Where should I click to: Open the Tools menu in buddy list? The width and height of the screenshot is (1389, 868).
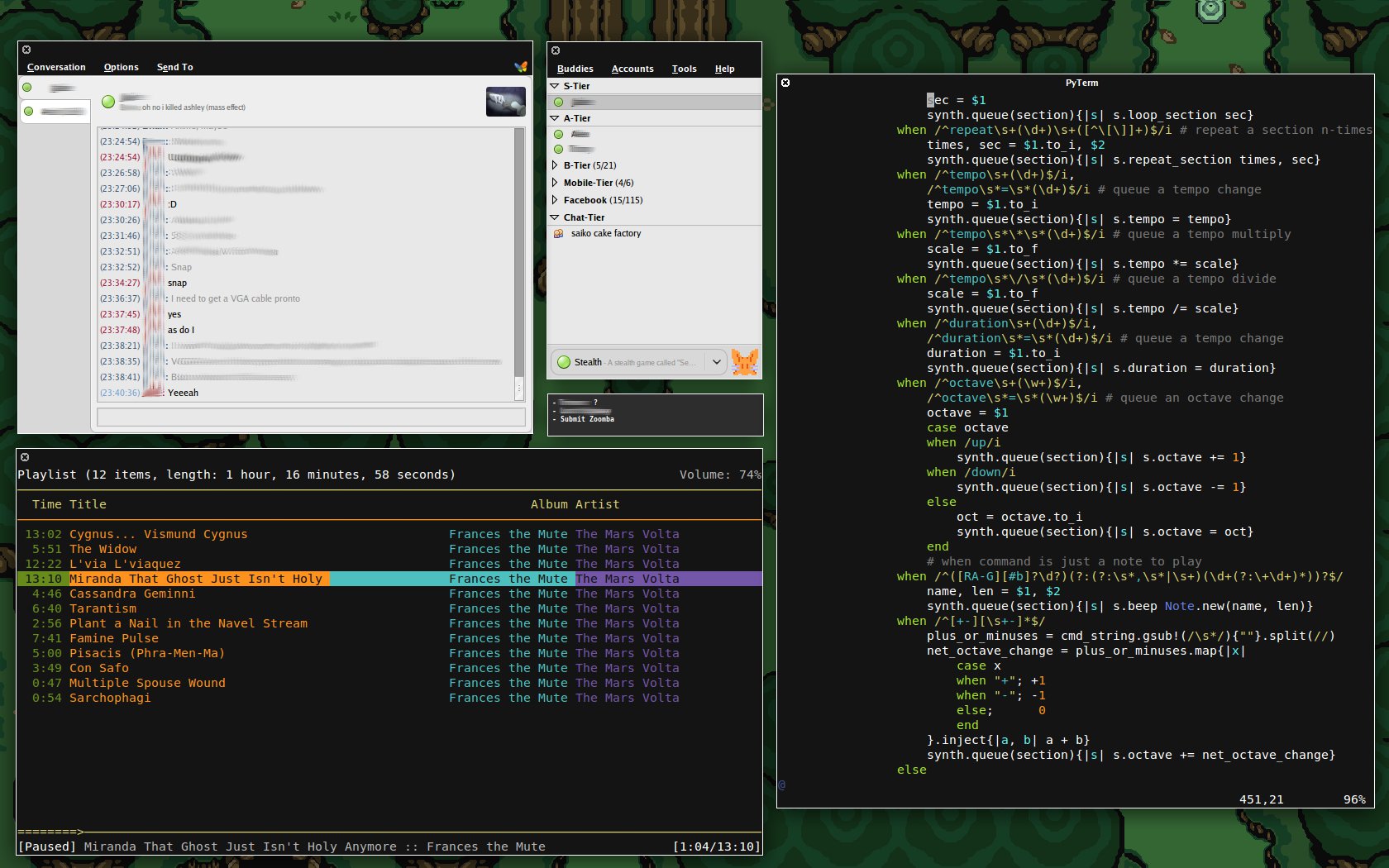[684, 69]
